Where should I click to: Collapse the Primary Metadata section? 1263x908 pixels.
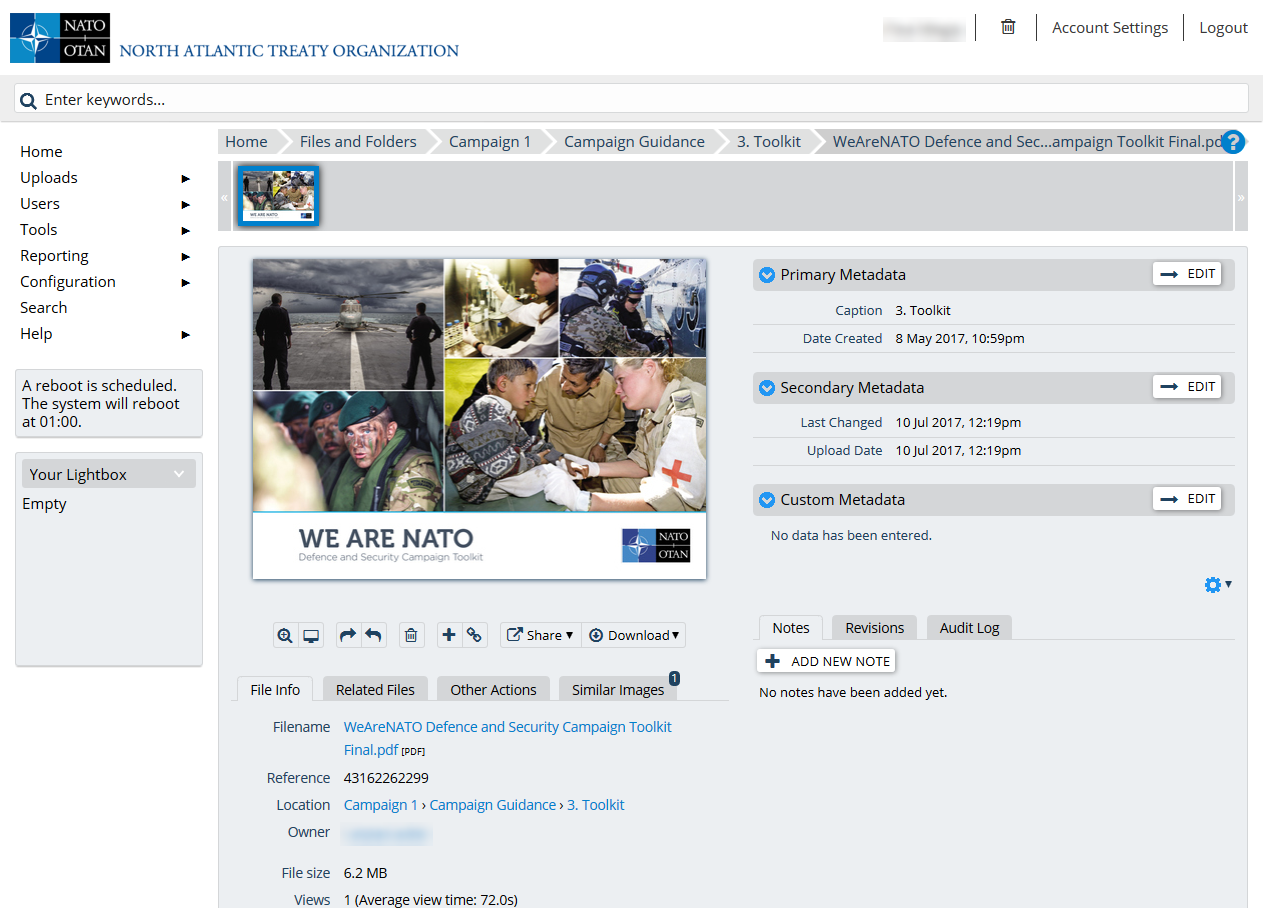(767, 275)
